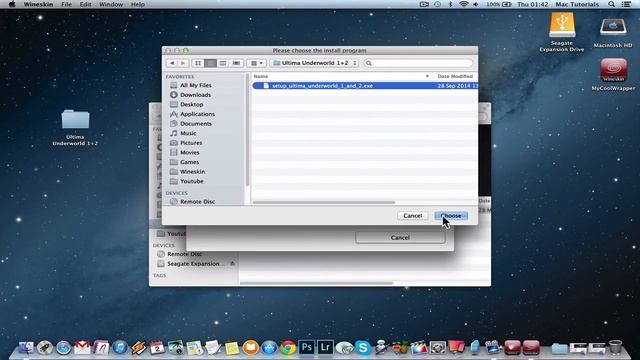Image resolution: width=640 pixels, height=360 pixels.
Task: Go back with the left arrow button
Action: [172, 63]
